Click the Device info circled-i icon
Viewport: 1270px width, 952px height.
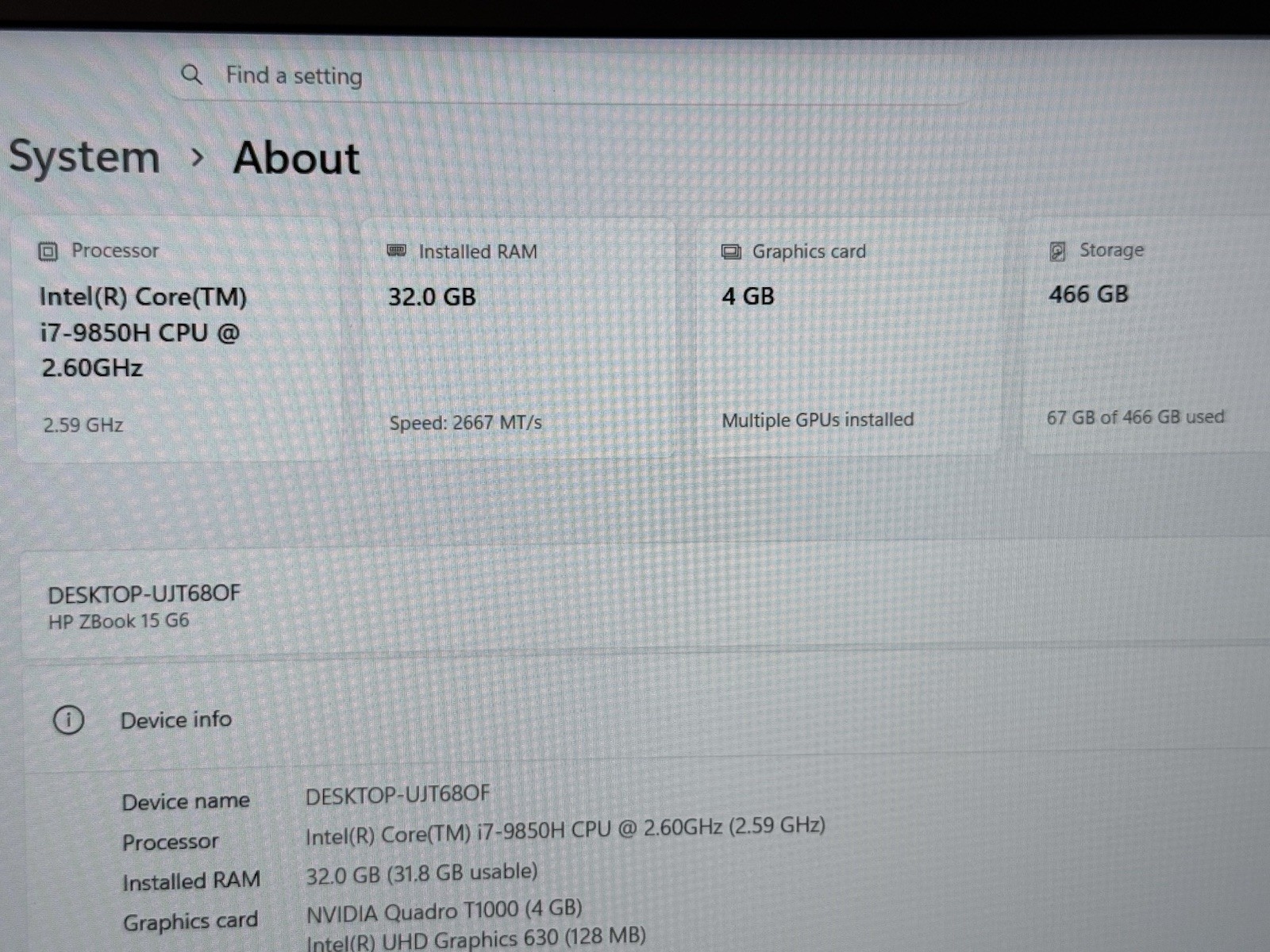tap(68, 720)
